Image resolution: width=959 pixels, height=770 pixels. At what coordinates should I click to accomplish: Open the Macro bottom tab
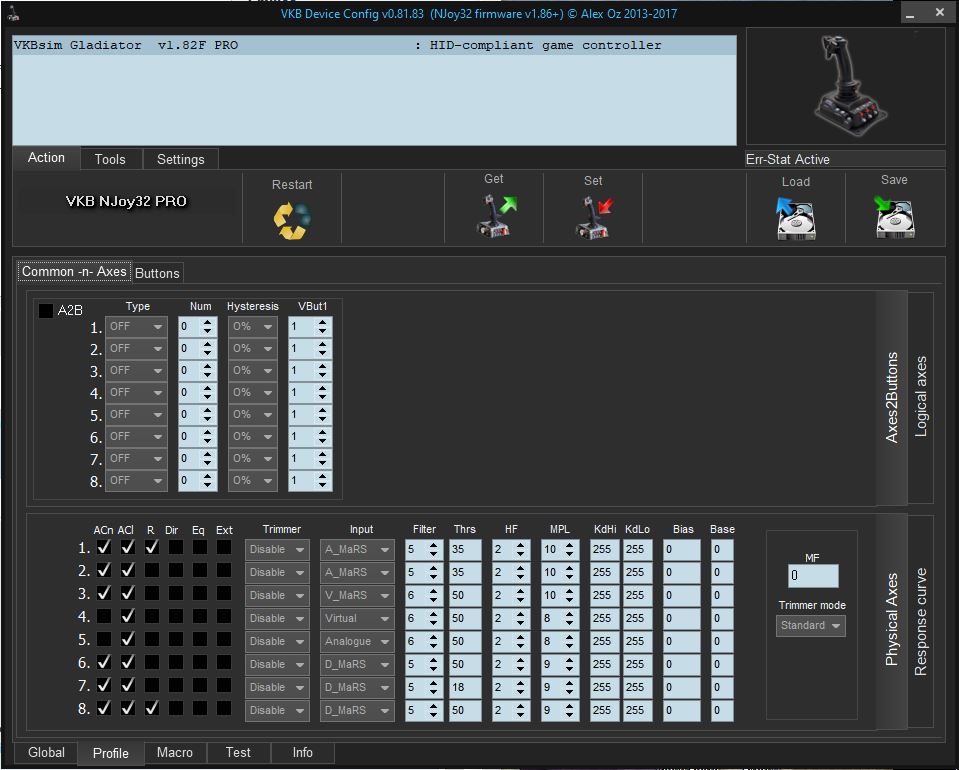pos(175,752)
